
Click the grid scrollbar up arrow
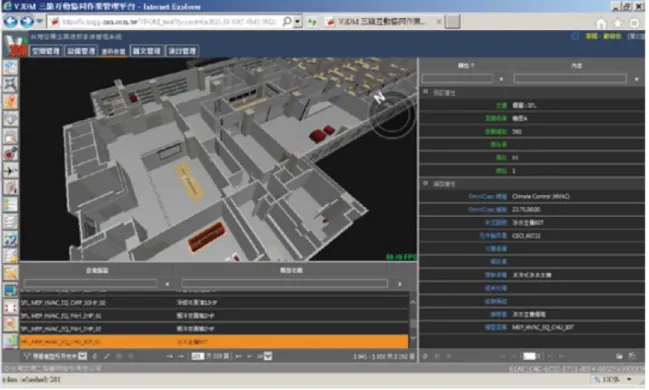413,302
